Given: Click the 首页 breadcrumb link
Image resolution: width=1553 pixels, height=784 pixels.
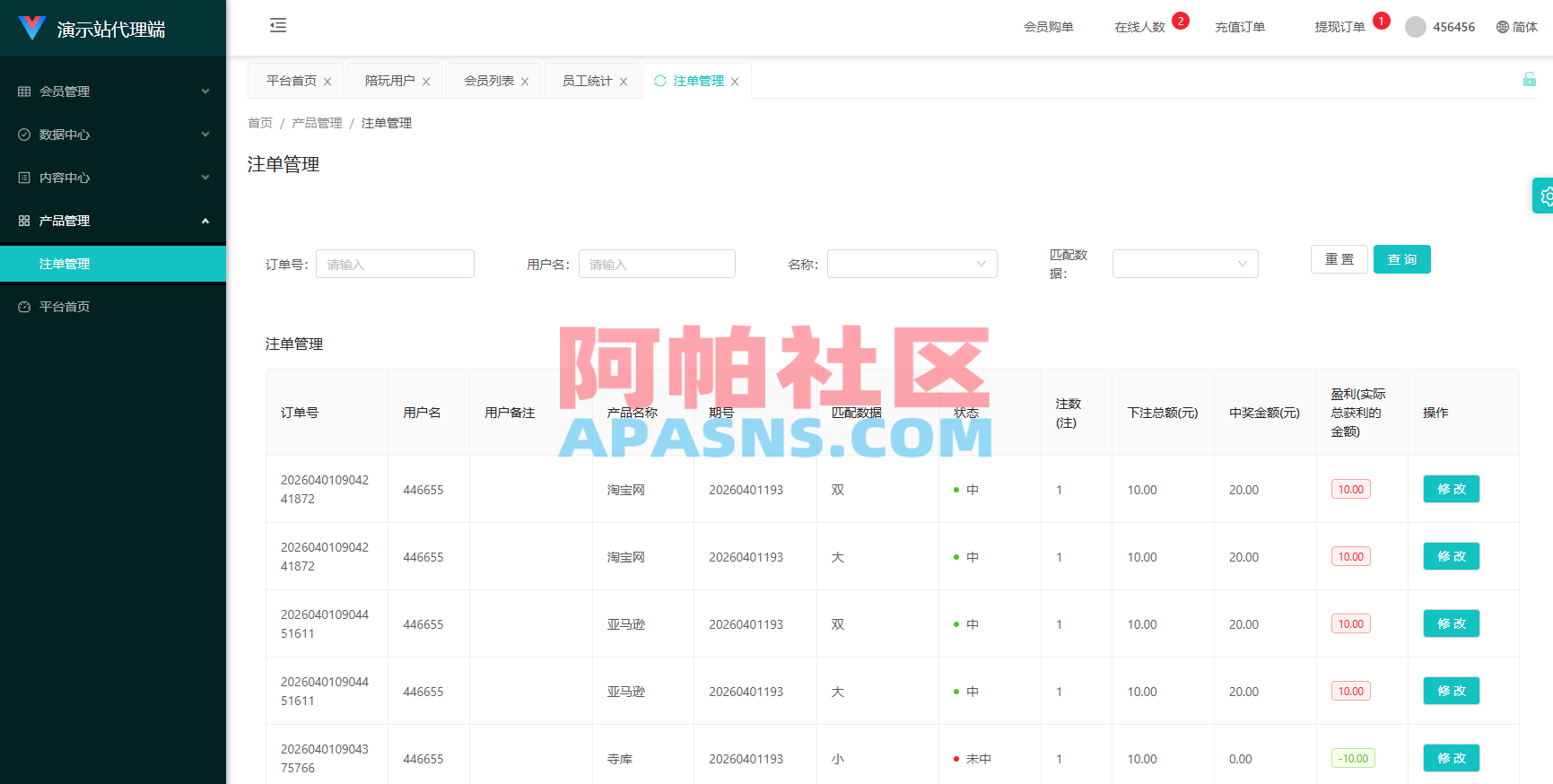Looking at the screenshot, I should point(260,123).
